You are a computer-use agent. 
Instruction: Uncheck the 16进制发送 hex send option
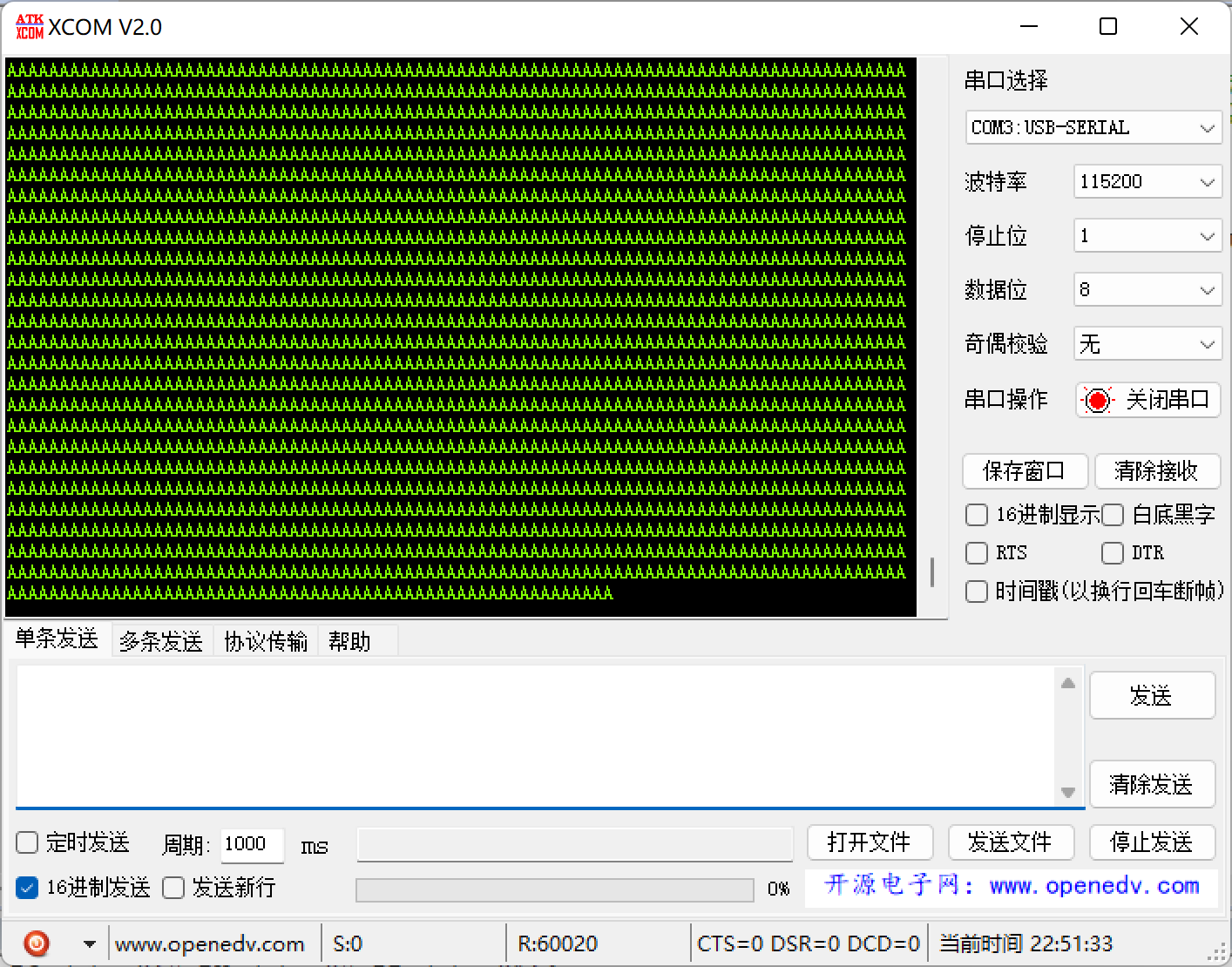click(x=26, y=887)
